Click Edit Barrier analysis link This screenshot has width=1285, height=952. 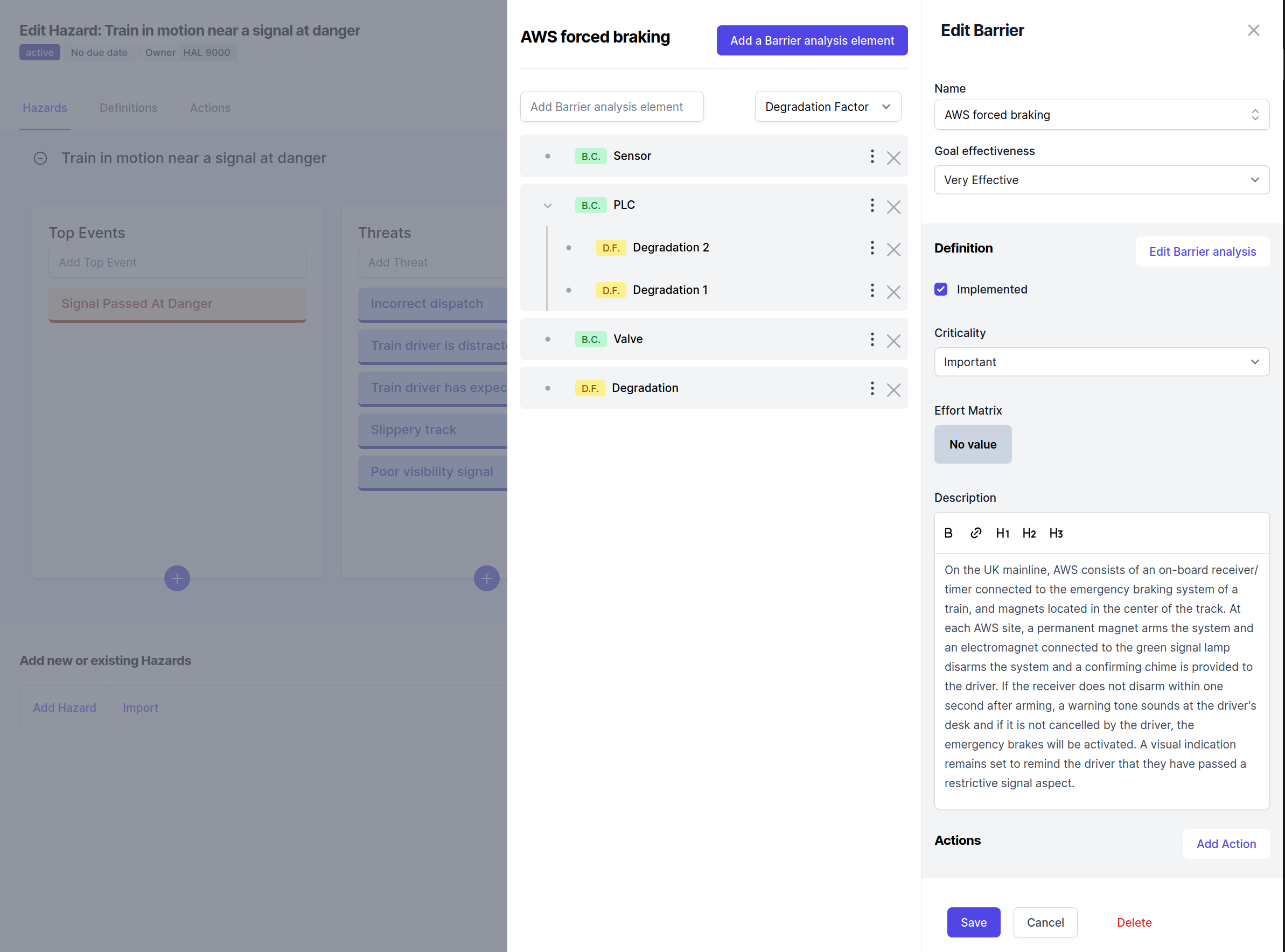[1202, 251]
